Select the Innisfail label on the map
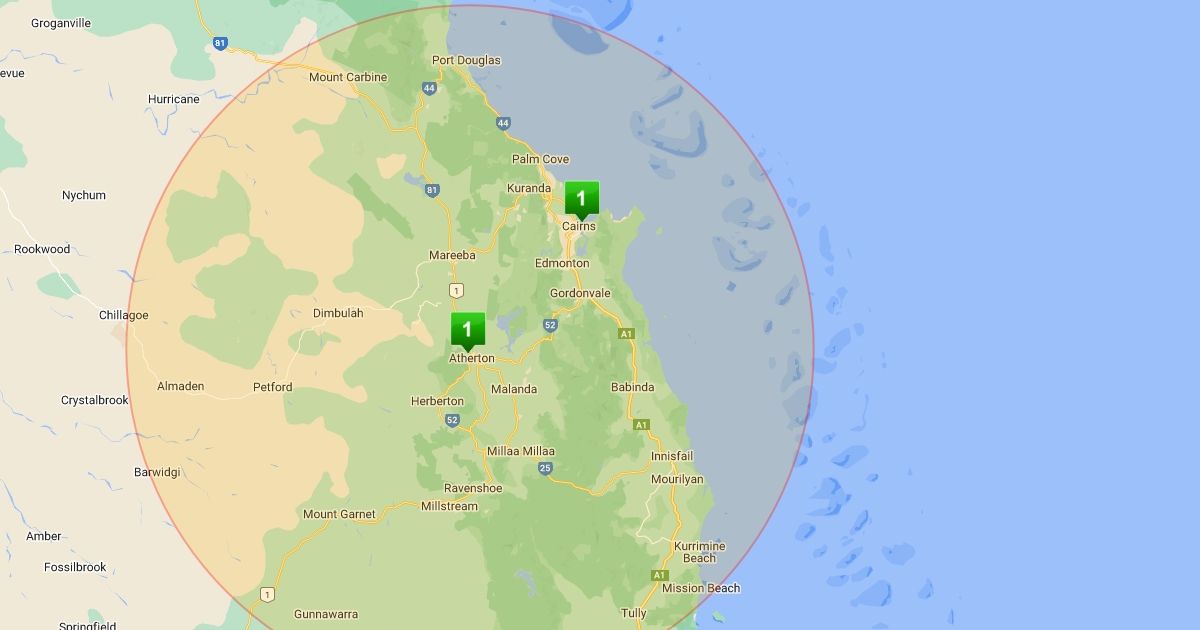1200x630 pixels. (672, 456)
